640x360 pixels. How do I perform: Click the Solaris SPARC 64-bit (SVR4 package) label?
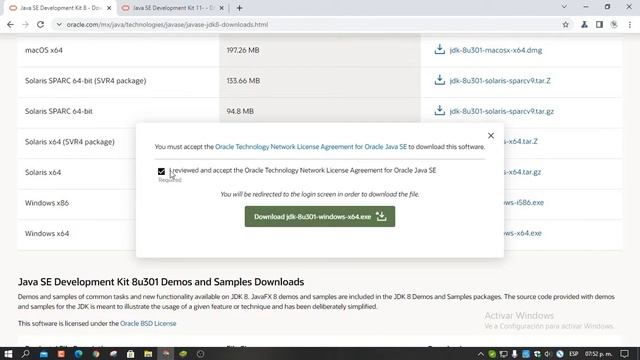[x=86, y=81]
